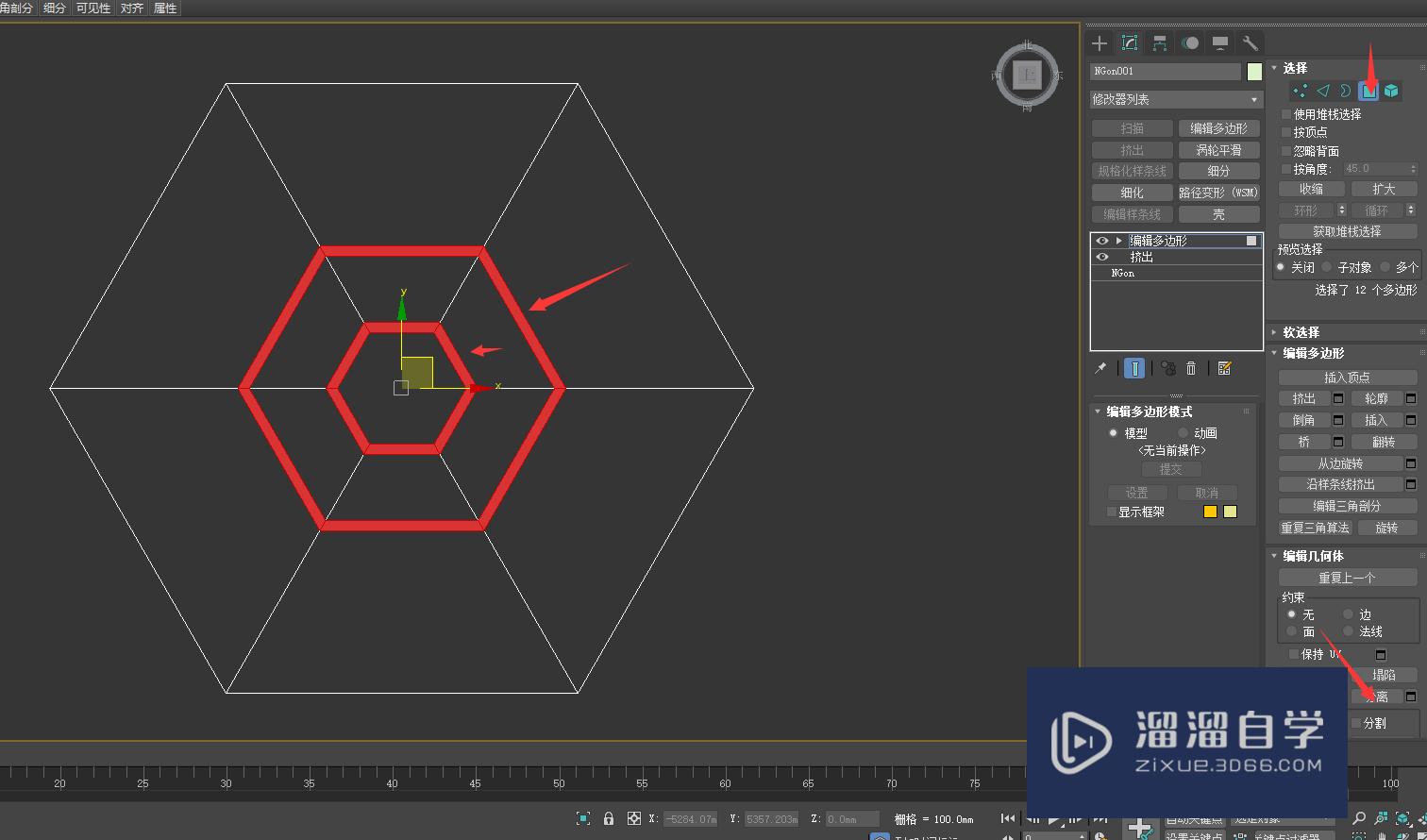Open Extrude Along Spline (沿样条线挤出) settings box
1427x840 pixels.
point(1411,484)
